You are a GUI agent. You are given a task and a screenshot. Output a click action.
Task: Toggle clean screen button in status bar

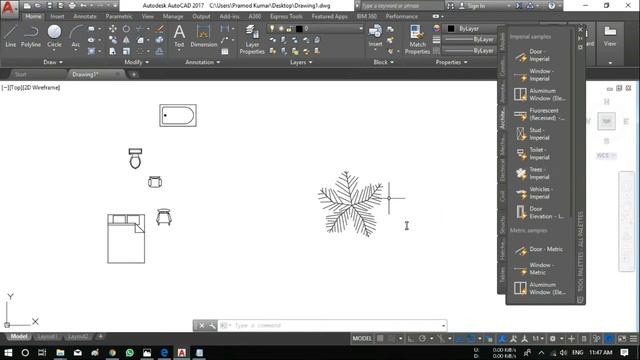pyautogui.click(x=622, y=338)
